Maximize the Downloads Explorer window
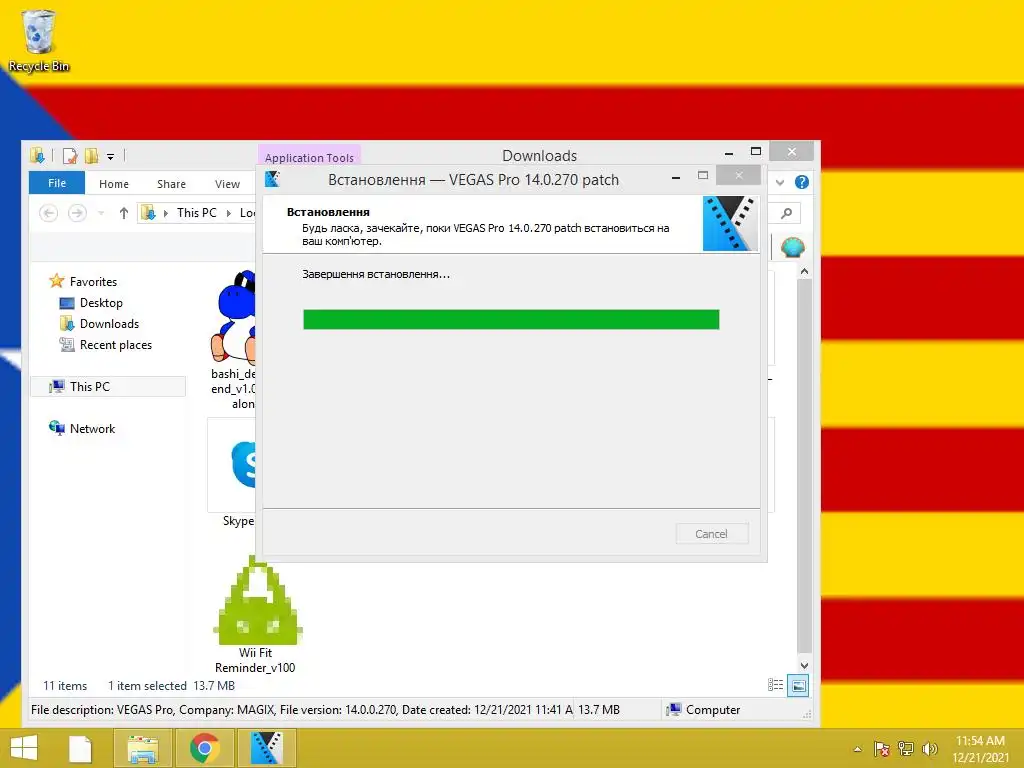Image resolution: width=1024 pixels, height=768 pixels. click(756, 152)
